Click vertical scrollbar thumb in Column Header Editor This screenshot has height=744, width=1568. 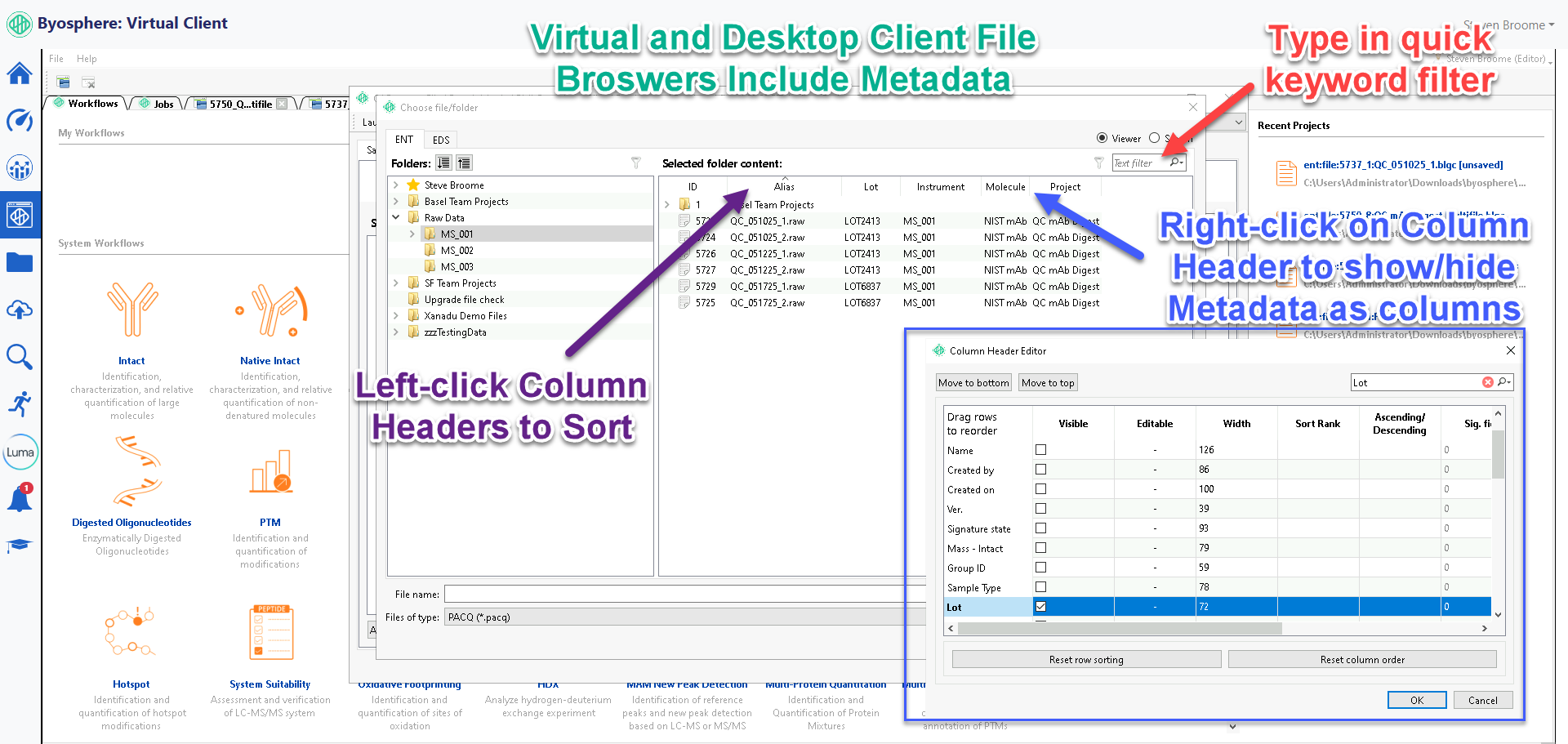[x=1498, y=453]
